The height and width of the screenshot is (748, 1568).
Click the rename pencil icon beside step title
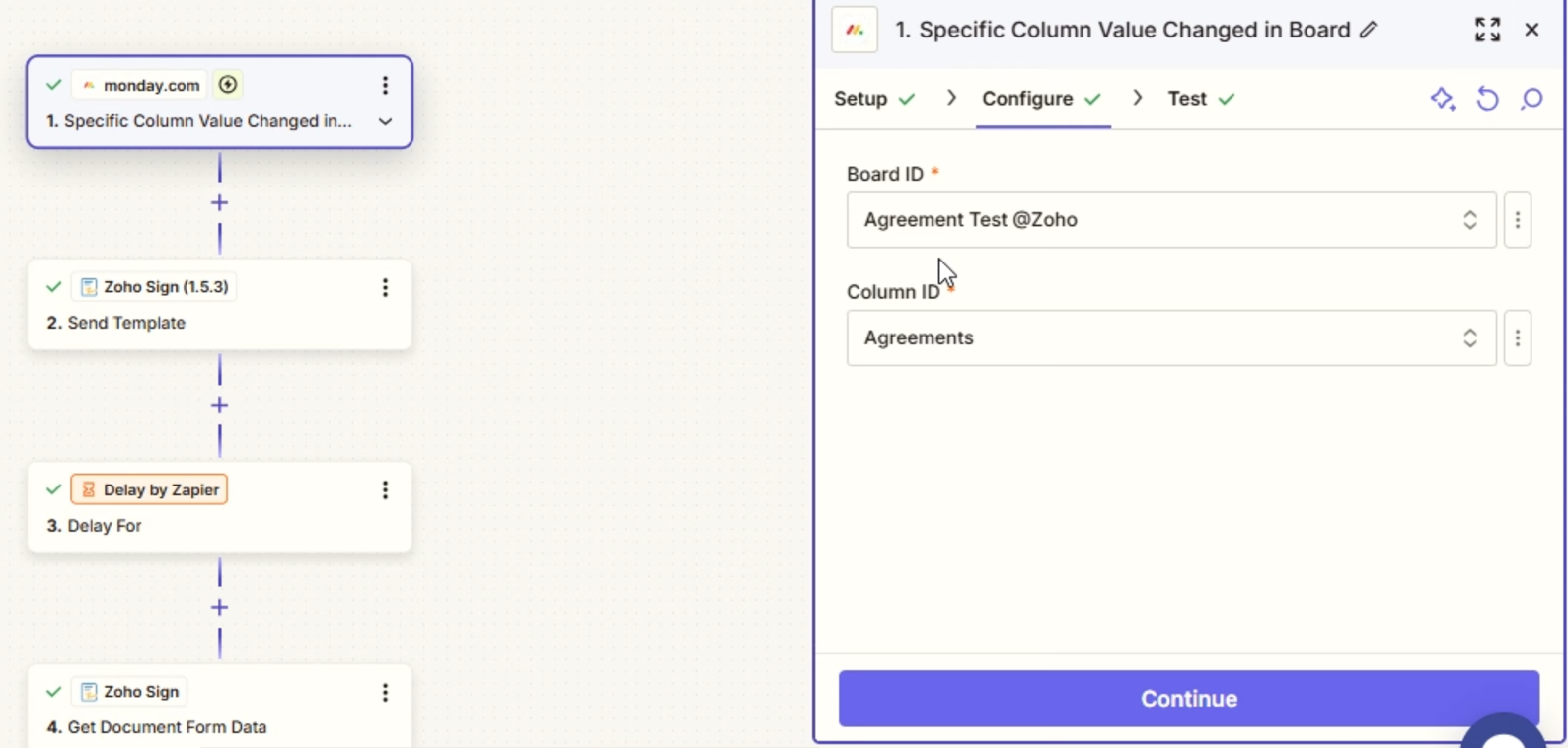1368,30
